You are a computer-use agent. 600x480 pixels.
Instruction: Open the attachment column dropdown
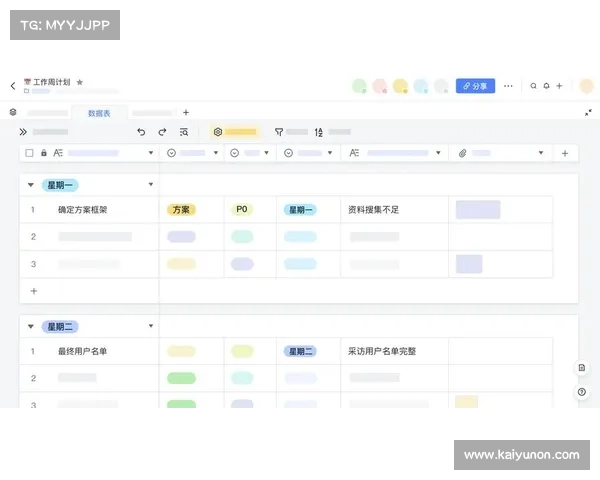tap(541, 153)
